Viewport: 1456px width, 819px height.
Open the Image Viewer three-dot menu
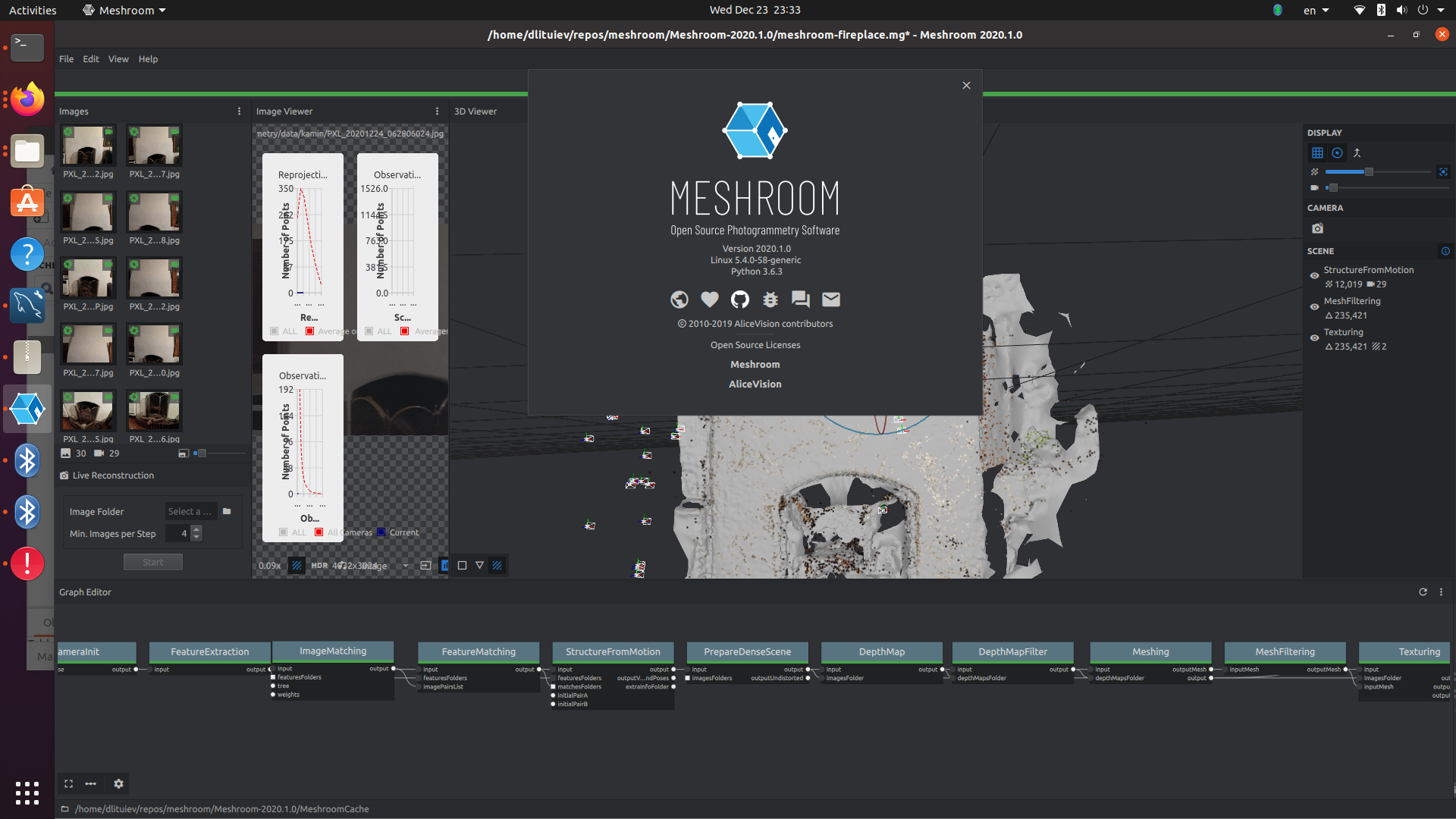(437, 111)
